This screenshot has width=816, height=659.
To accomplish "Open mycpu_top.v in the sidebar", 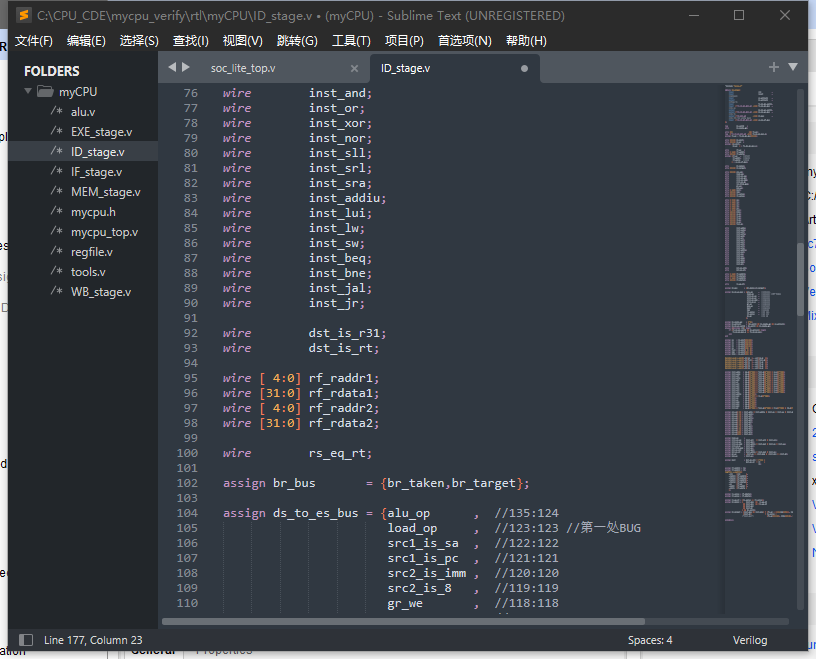I will 104,232.
